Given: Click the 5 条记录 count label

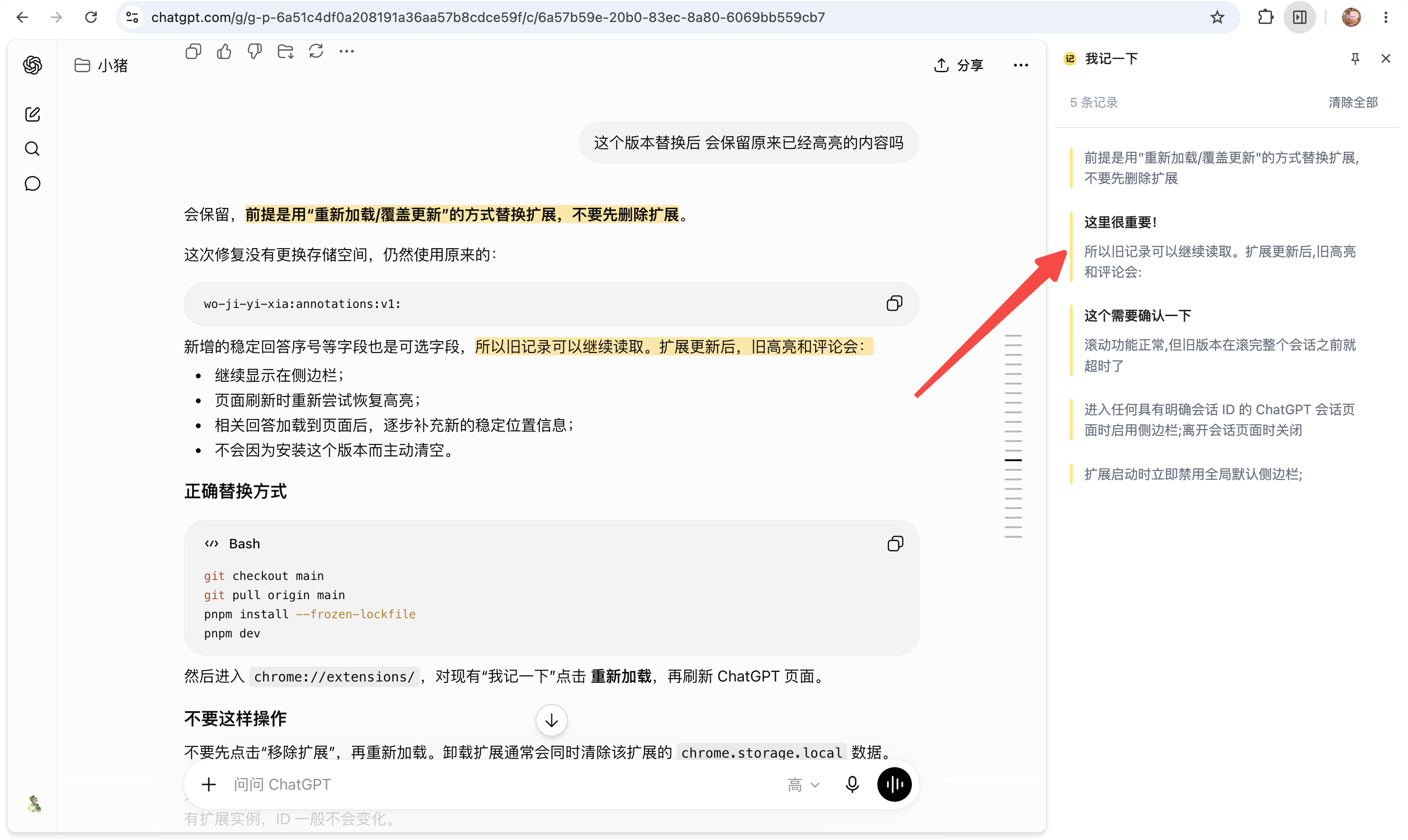Looking at the screenshot, I should 1093,102.
